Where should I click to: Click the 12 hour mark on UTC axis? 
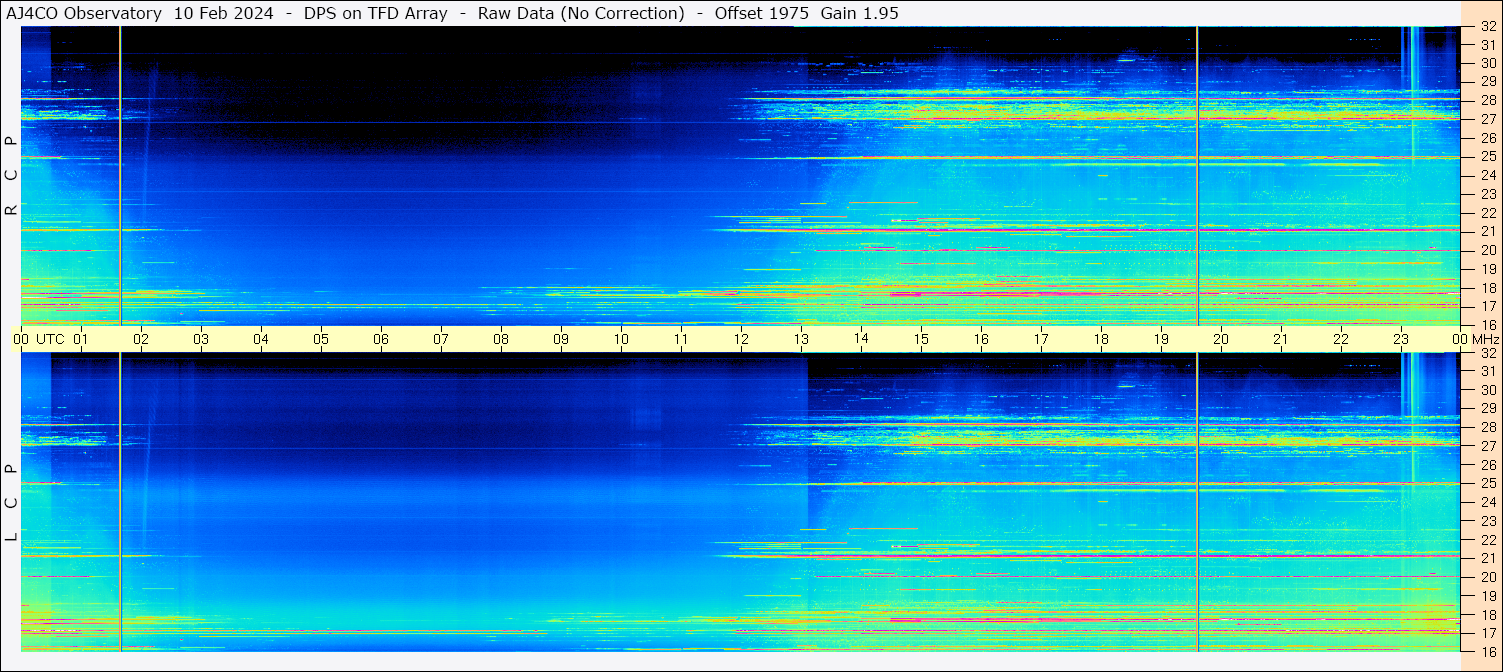[741, 339]
